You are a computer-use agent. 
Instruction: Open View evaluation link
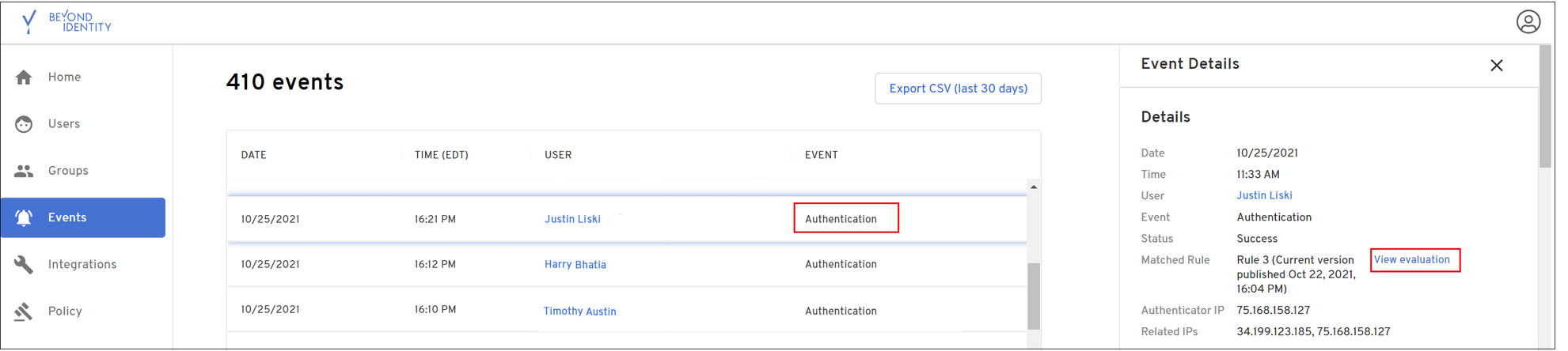[1411, 260]
